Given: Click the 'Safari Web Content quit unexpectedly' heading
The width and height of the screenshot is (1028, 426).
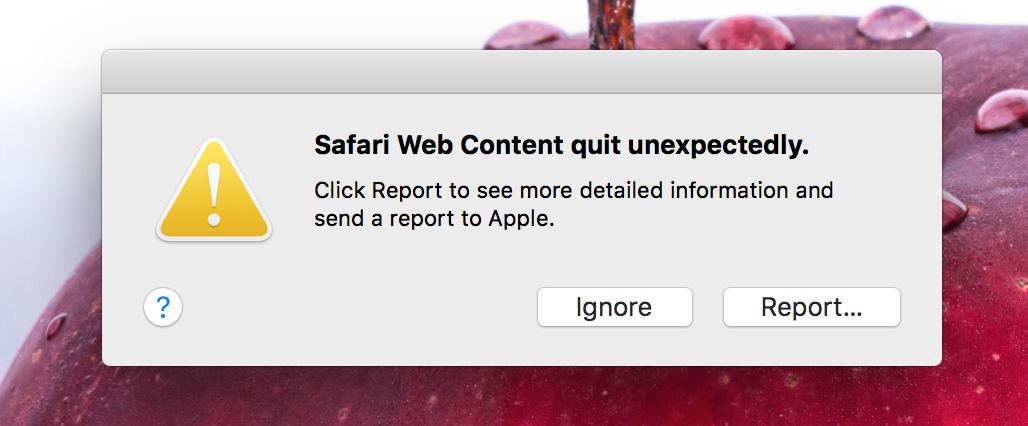Looking at the screenshot, I should [561, 146].
